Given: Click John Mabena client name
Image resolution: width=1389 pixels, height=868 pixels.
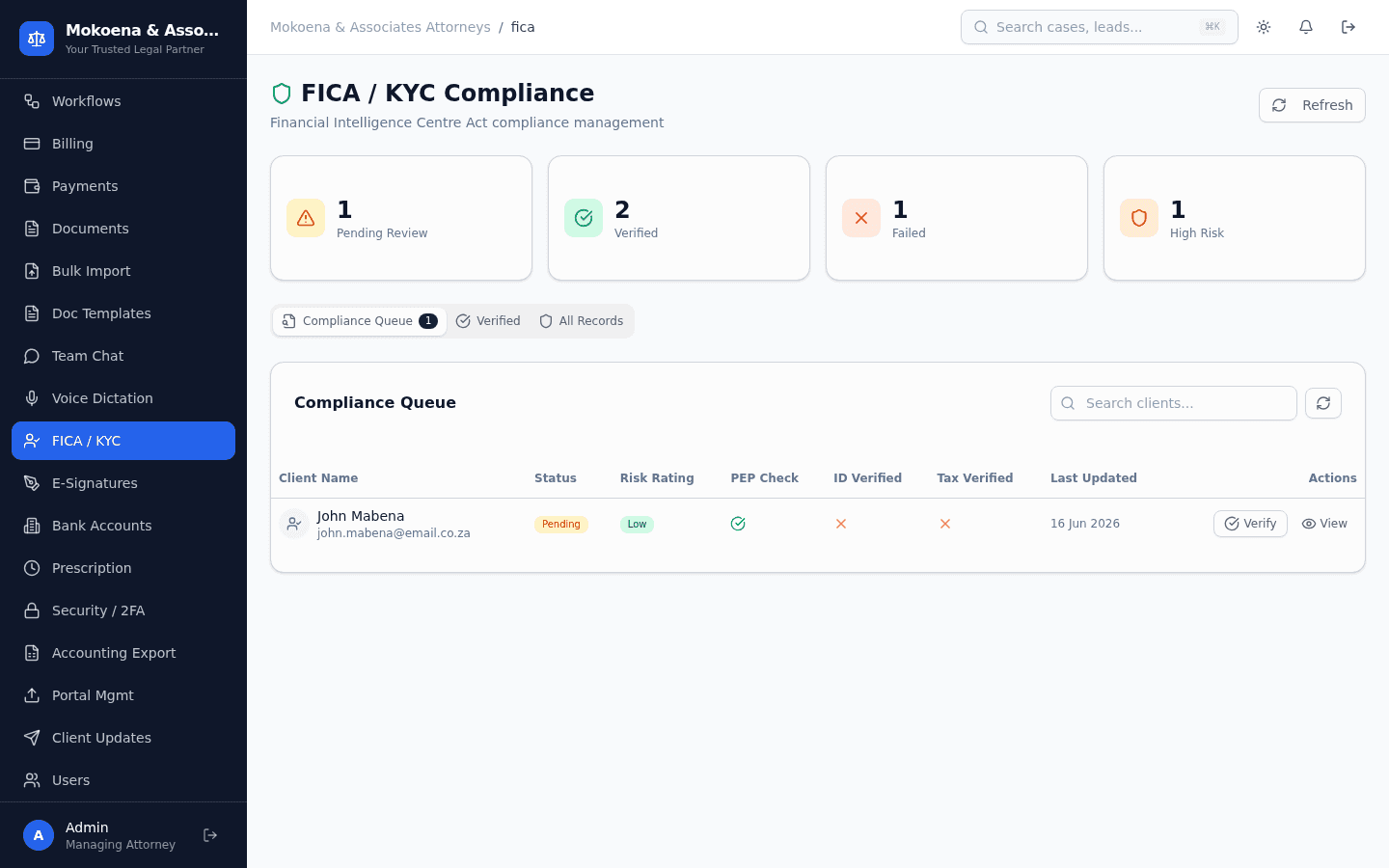Looking at the screenshot, I should pyautogui.click(x=361, y=516).
